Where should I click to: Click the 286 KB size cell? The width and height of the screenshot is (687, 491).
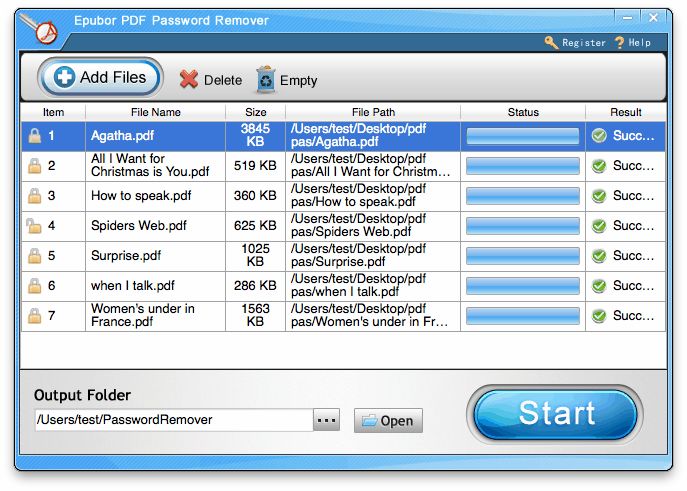click(x=255, y=286)
